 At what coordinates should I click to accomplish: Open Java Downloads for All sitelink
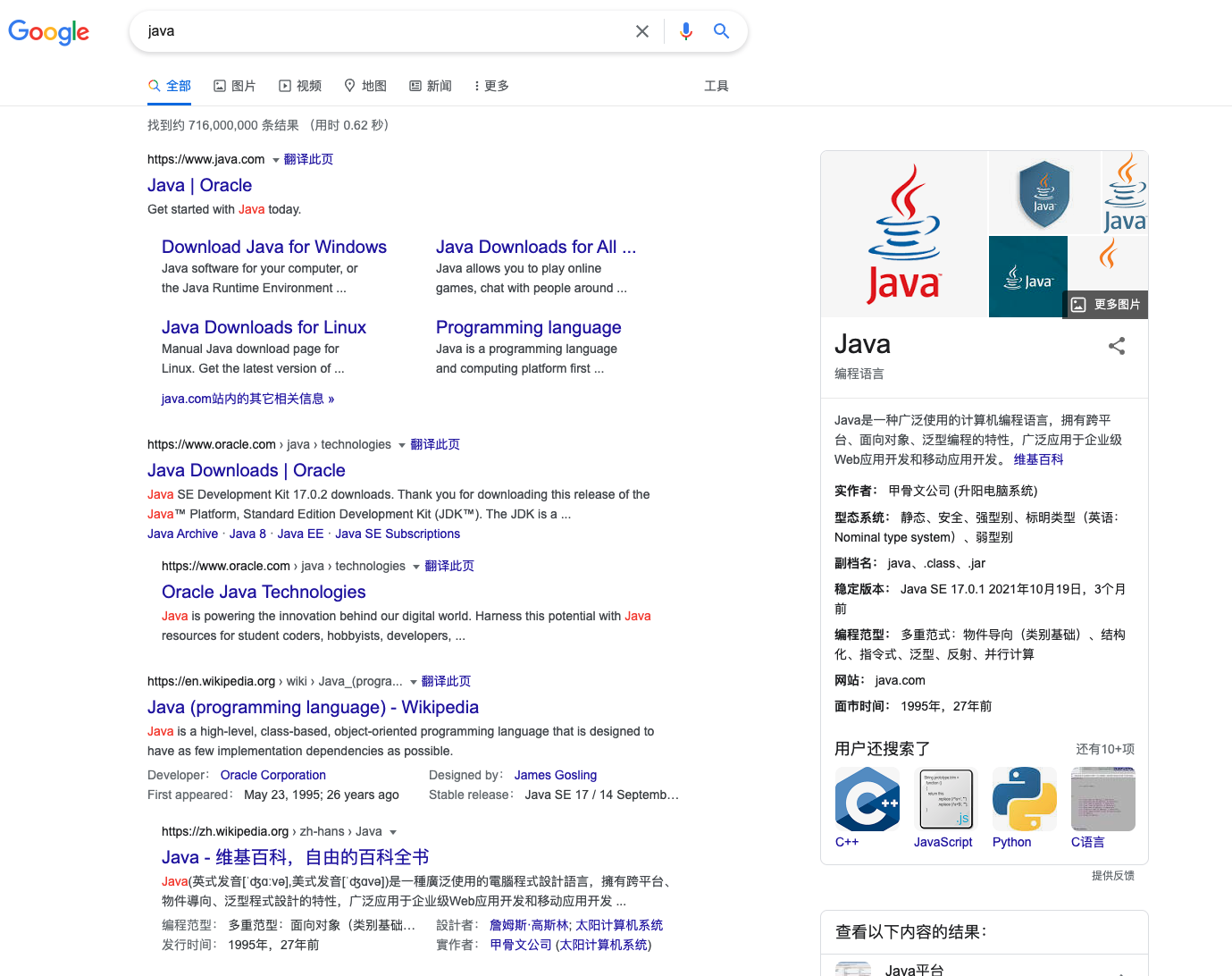point(536,247)
